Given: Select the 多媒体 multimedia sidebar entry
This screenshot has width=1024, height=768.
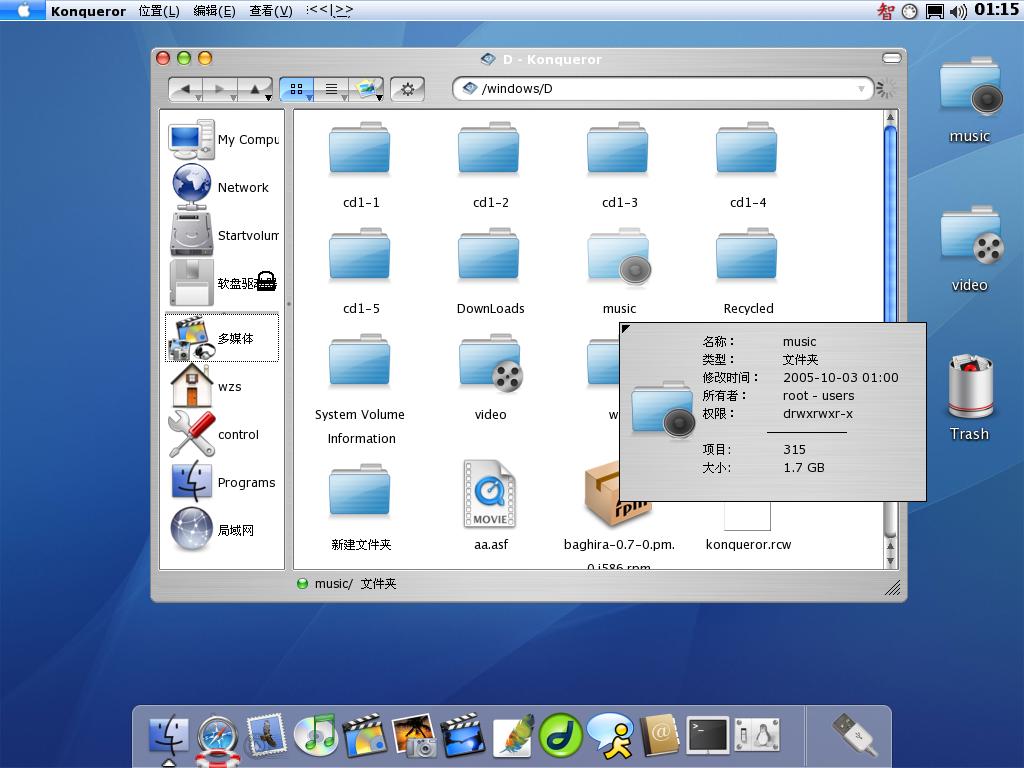Looking at the screenshot, I should tap(222, 338).
